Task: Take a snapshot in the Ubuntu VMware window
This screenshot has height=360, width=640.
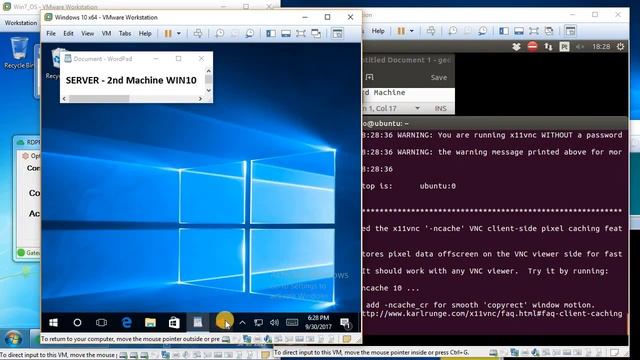Action: pos(453,31)
